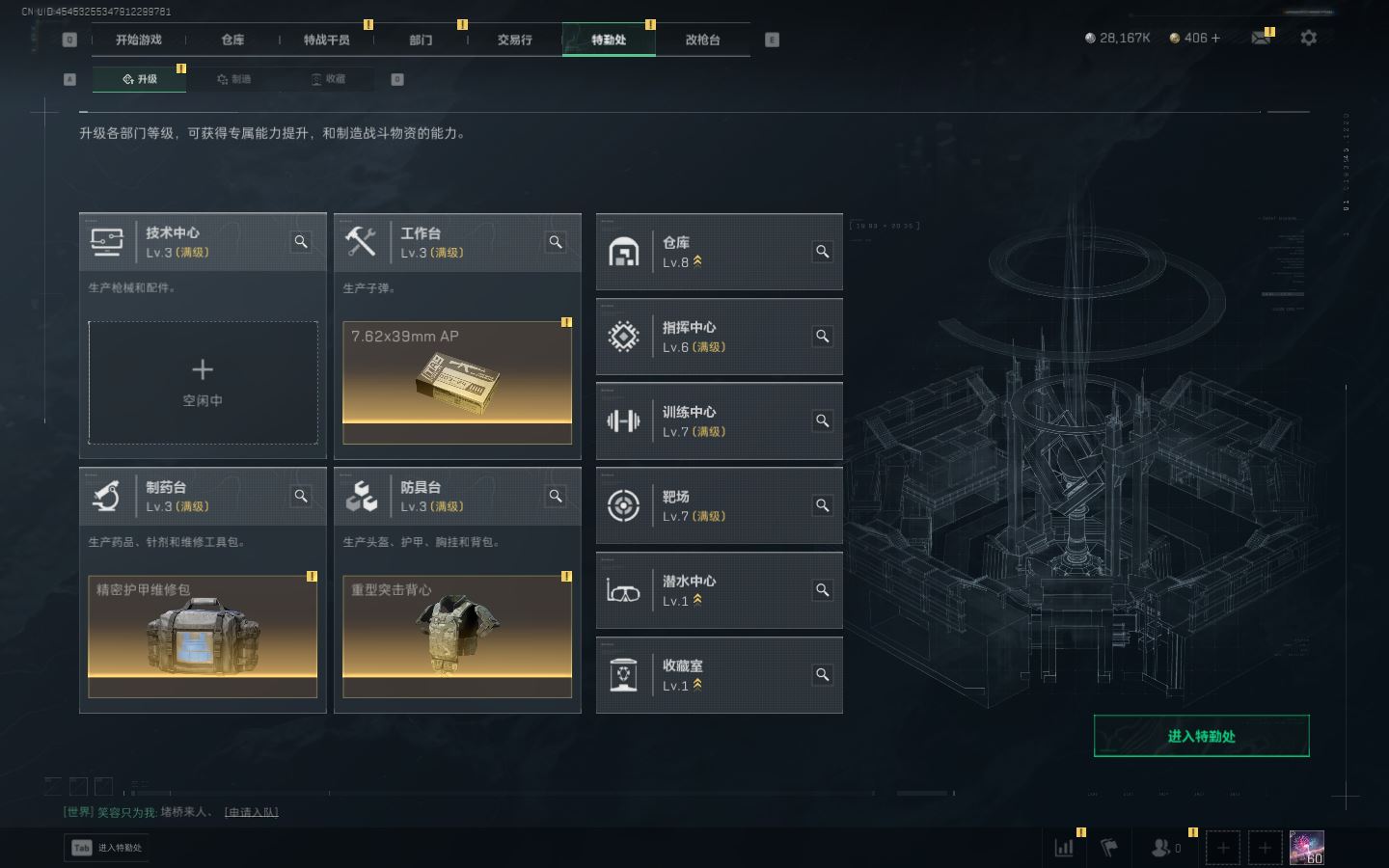The width and height of the screenshot is (1389, 868).
Task: Open the 精密护甲维修包 production card
Action: pyautogui.click(x=203, y=637)
